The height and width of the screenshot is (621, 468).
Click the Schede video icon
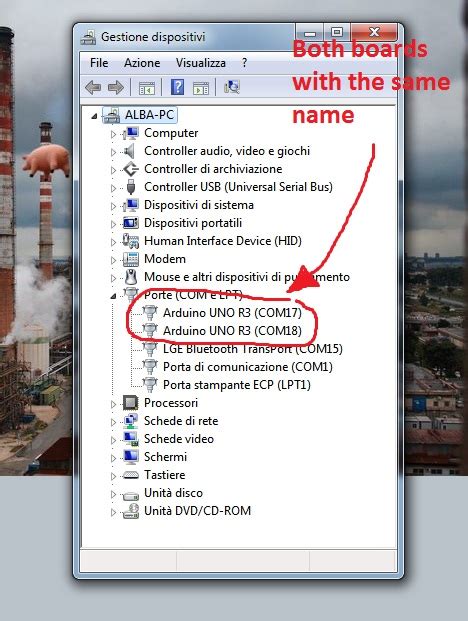[131, 439]
